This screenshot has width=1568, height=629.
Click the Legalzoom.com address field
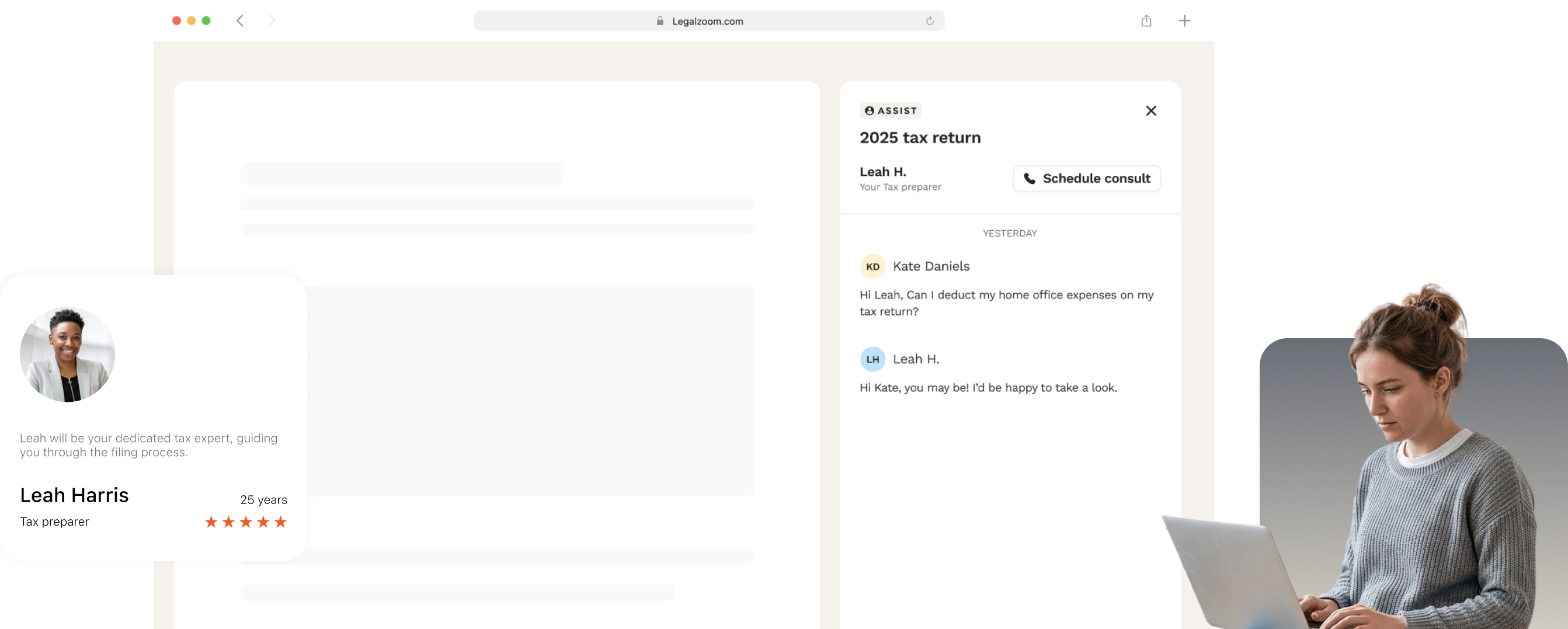pyautogui.click(x=709, y=20)
